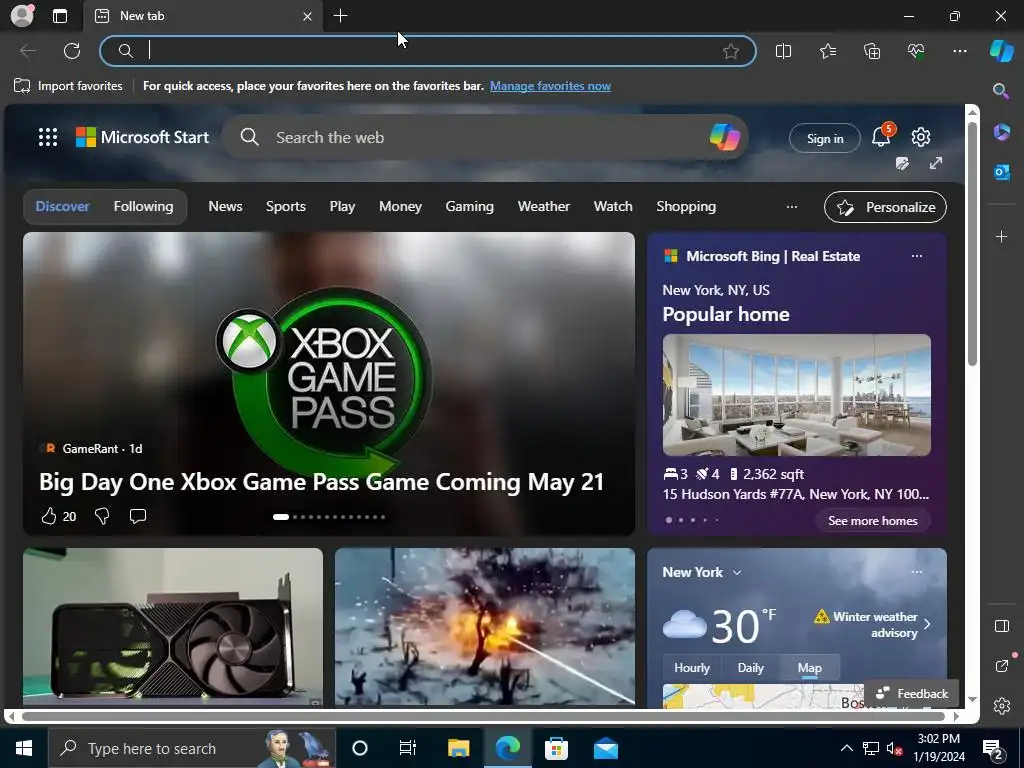Open the Sports tab
Screen dimensions: 1024x768
click(285, 206)
